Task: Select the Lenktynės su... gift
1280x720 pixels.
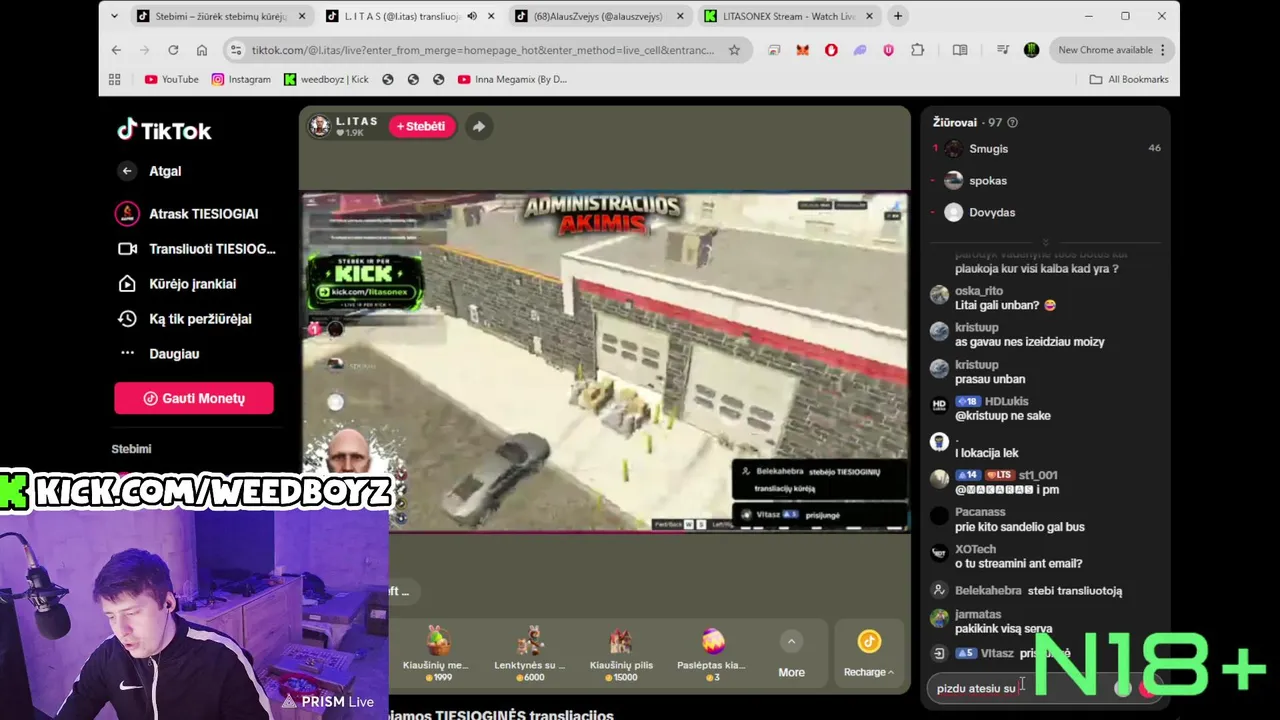Action: click(529, 653)
